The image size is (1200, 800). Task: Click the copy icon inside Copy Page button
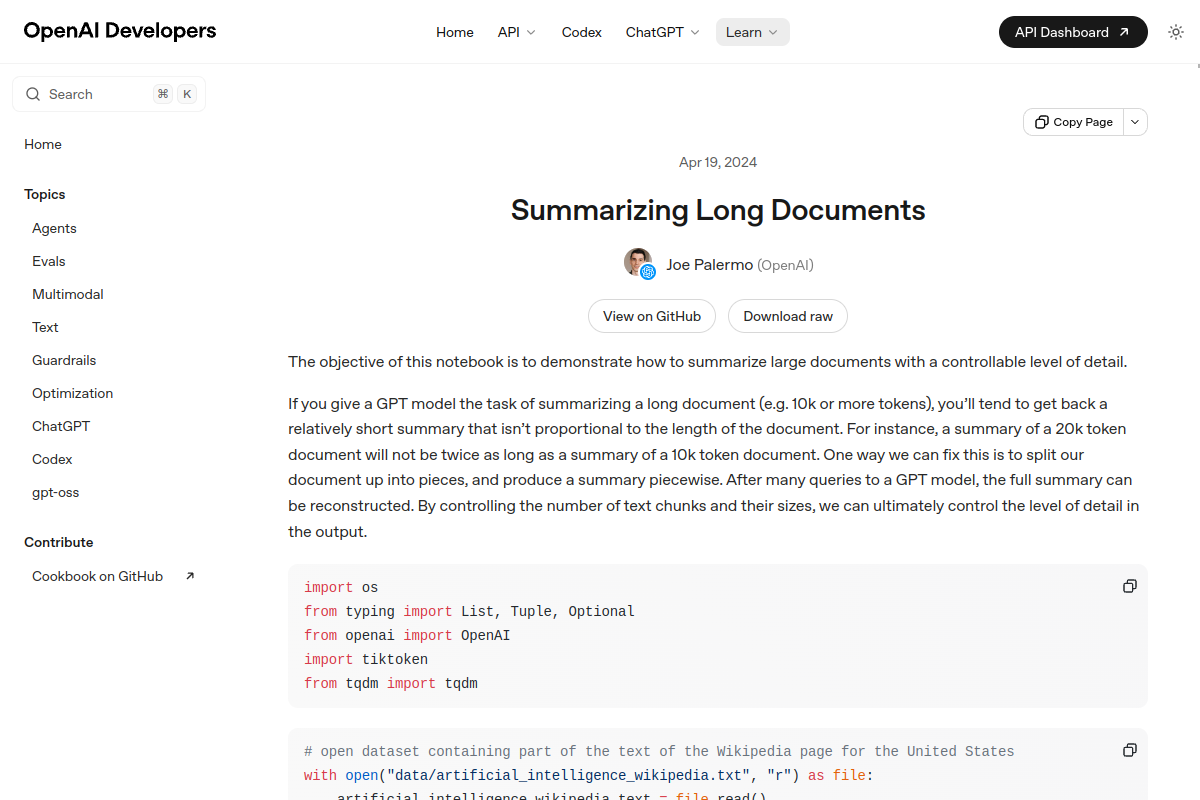point(1043,121)
